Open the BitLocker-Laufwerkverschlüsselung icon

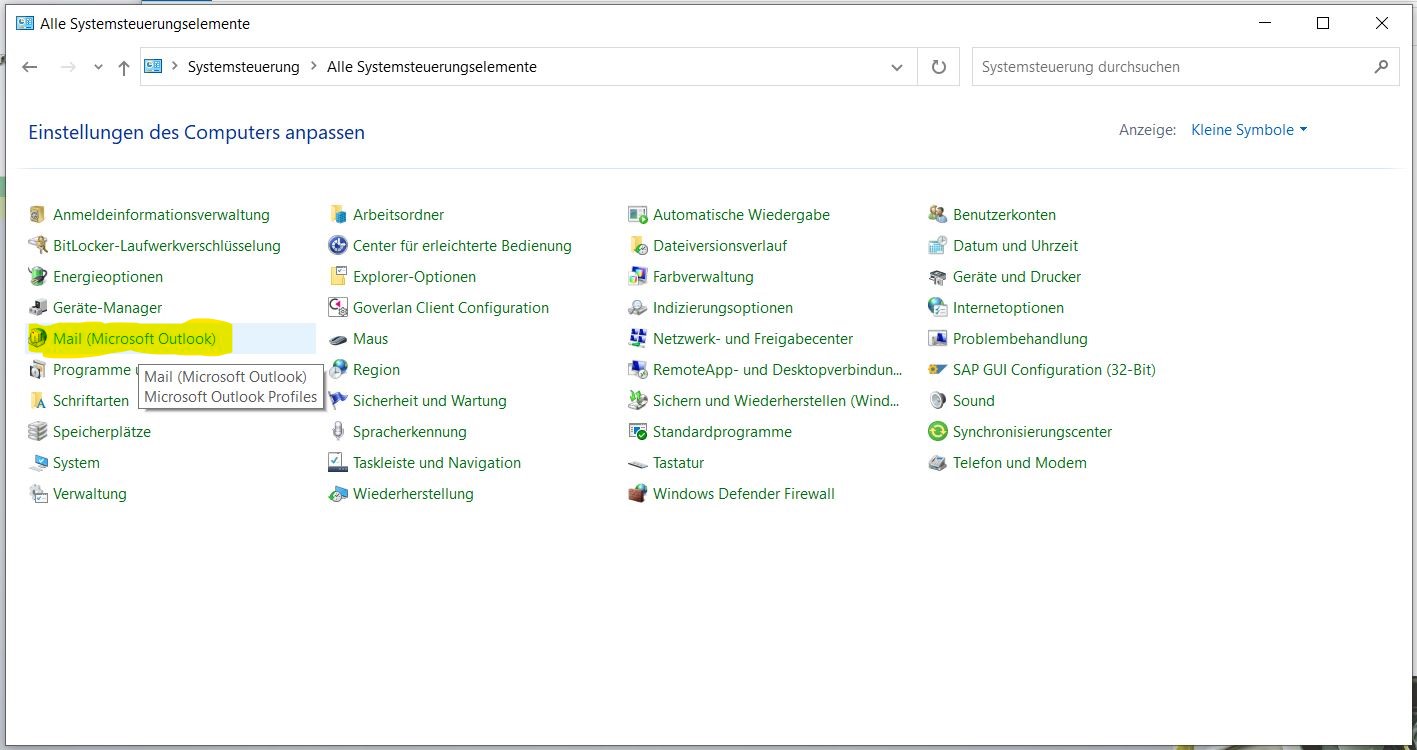[38, 246]
